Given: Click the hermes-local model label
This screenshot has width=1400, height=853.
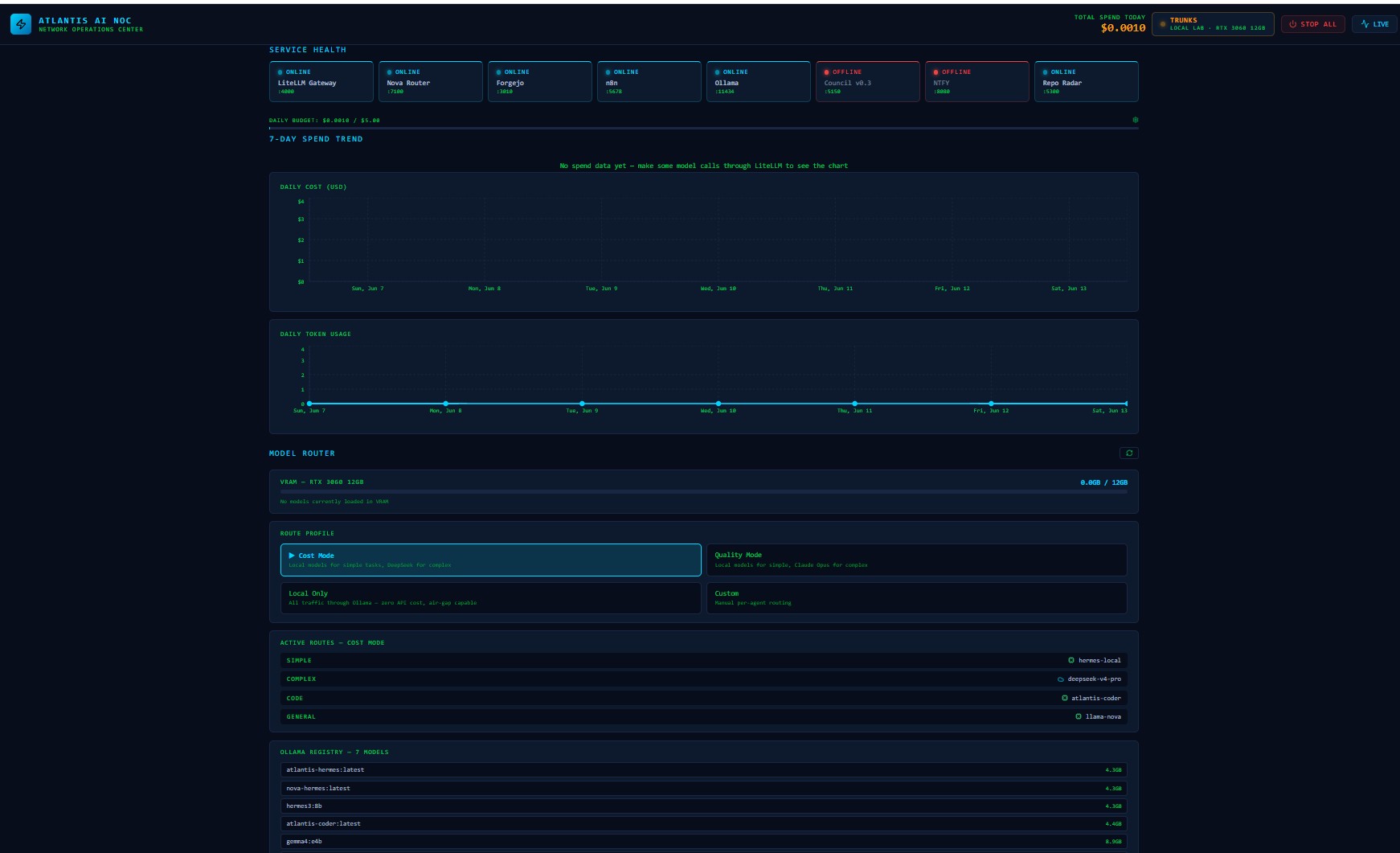Looking at the screenshot, I should click(x=1099, y=660).
